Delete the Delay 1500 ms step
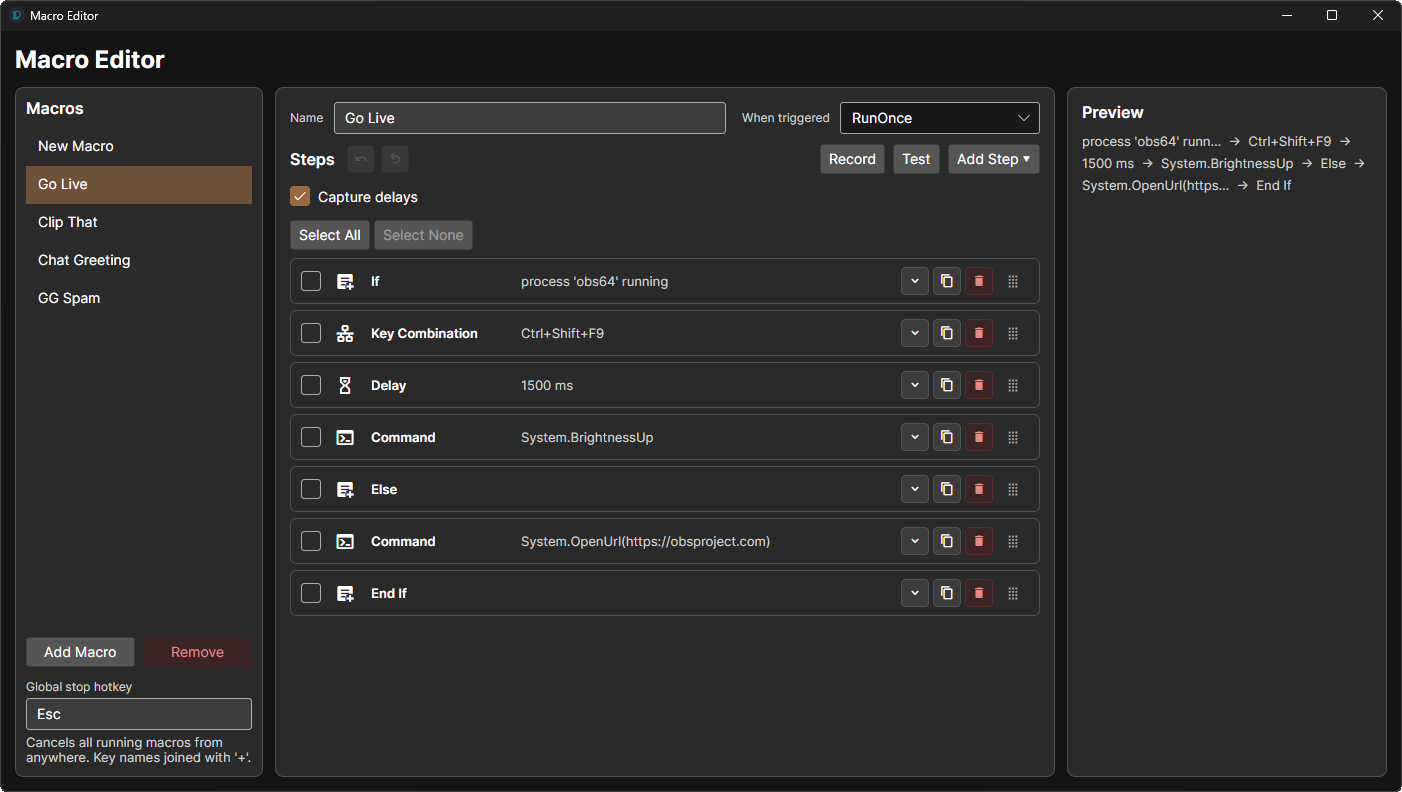 point(979,385)
